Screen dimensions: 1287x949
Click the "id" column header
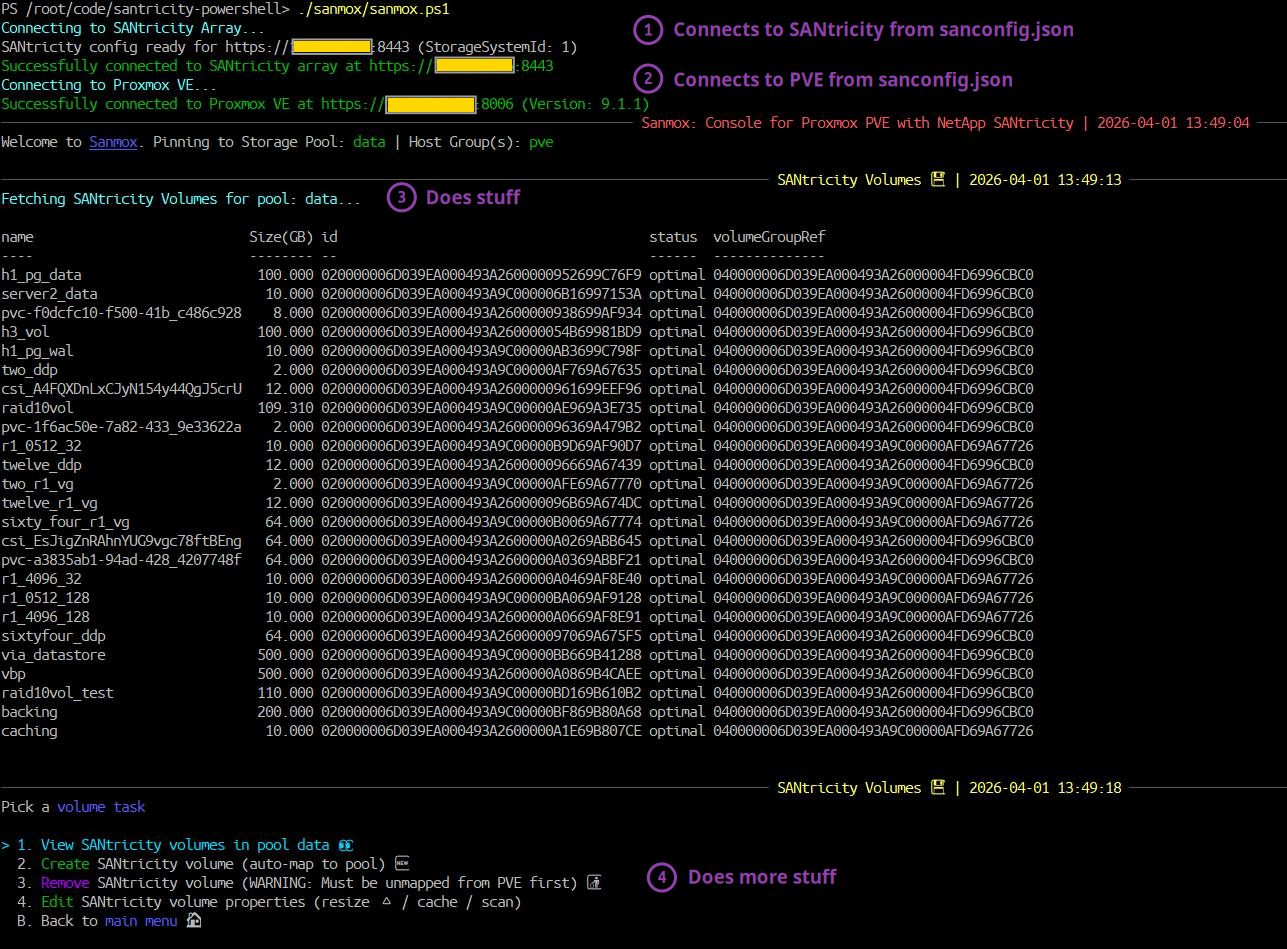point(329,237)
